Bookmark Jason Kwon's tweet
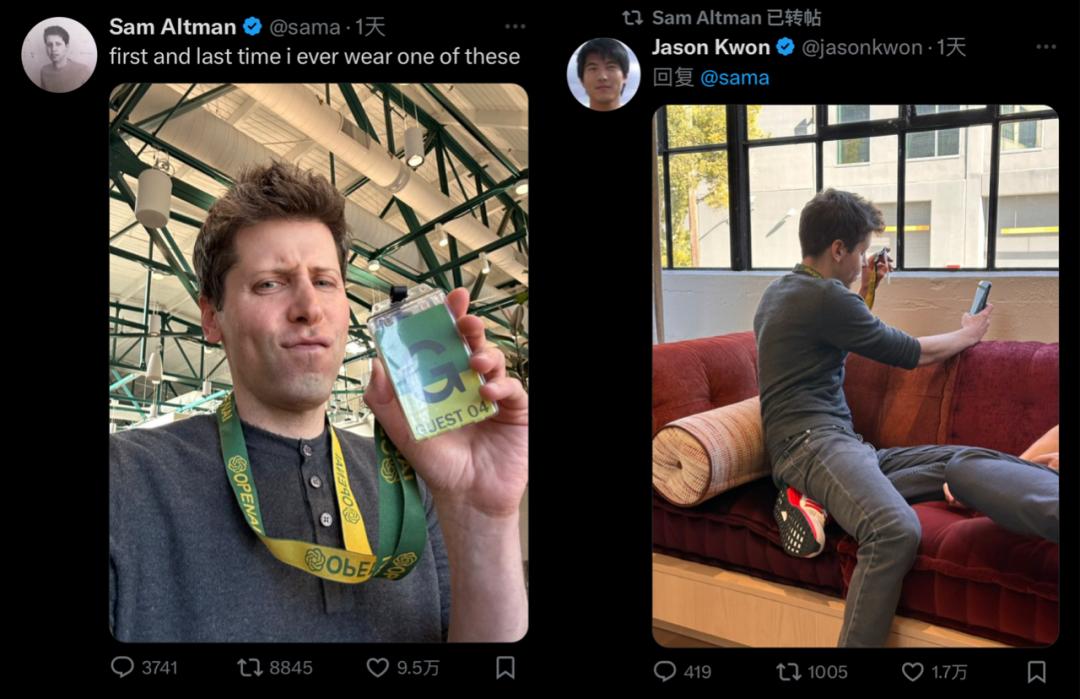 pos(1037,671)
